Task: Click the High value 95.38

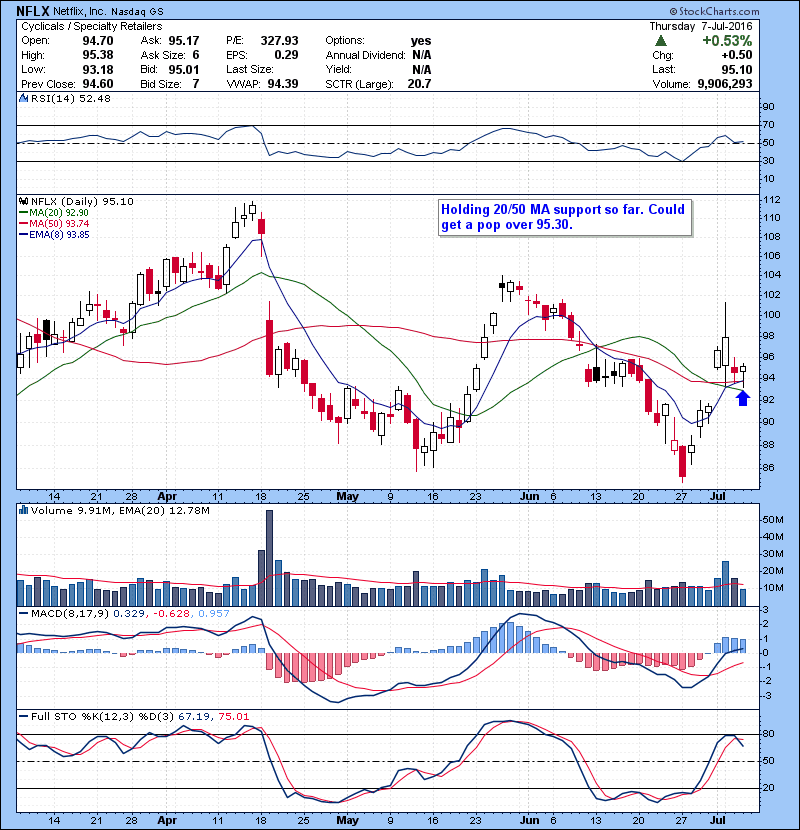Action: point(97,55)
